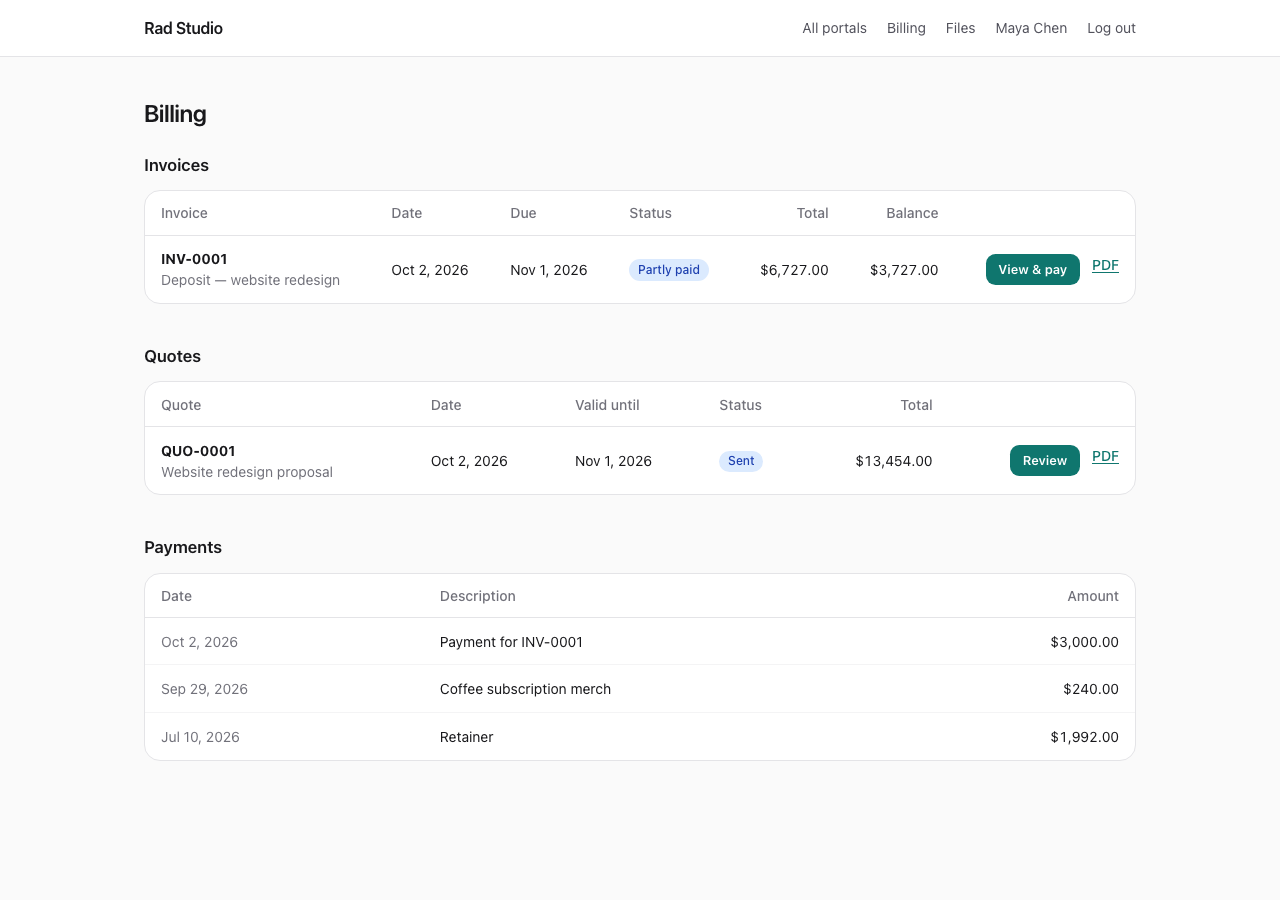Open the Files navigation link
The height and width of the screenshot is (900, 1280).
pyautogui.click(x=960, y=28)
